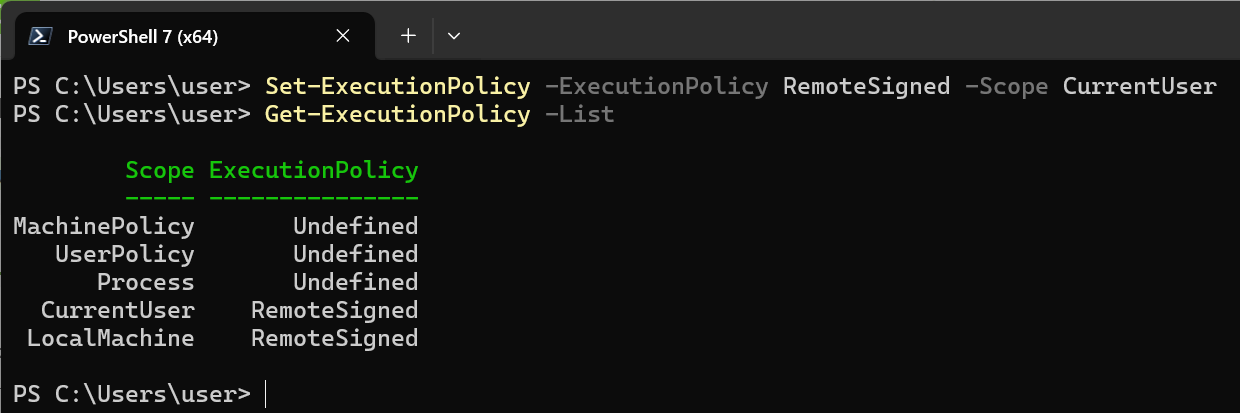This screenshot has width=1240, height=413.
Task: Place cursor at the empty bottom prompt
Action: [x=266, y=394]
